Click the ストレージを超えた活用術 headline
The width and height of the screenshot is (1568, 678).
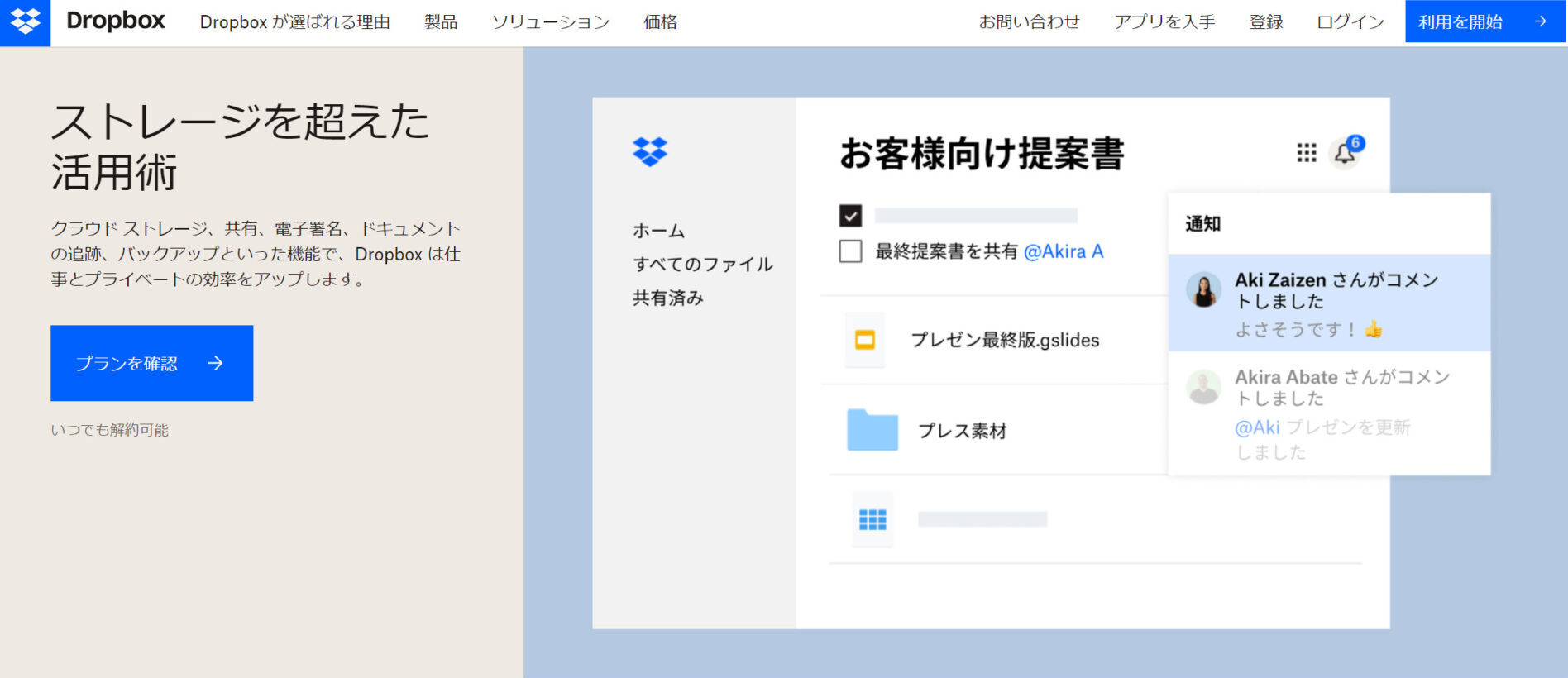tap(240, 146)
